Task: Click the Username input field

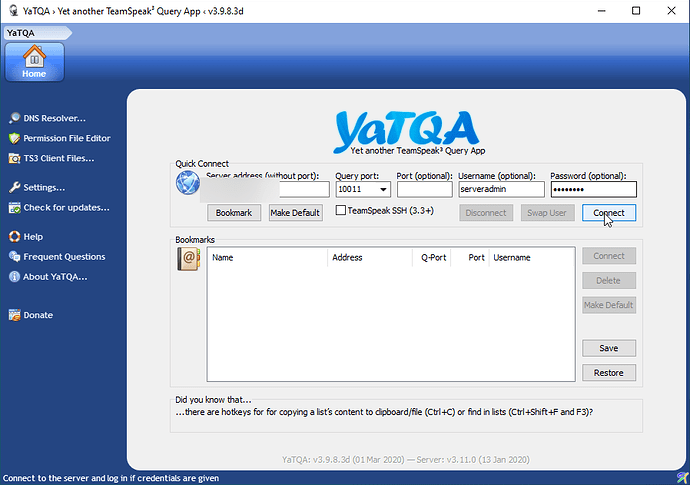Action: click(500, 189)
